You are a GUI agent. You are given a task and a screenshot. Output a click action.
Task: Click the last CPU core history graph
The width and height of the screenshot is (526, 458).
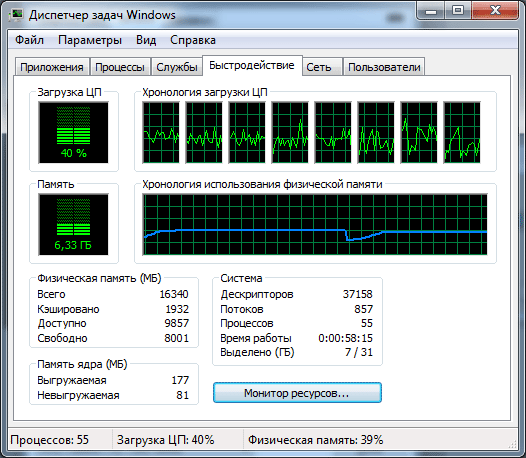tap(462, 133)
